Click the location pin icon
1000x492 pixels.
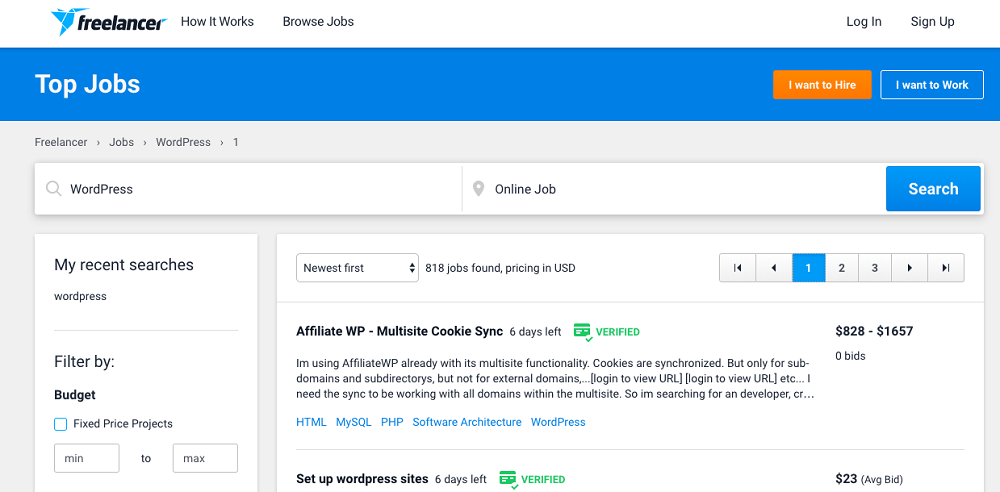(x=478, y=189)
